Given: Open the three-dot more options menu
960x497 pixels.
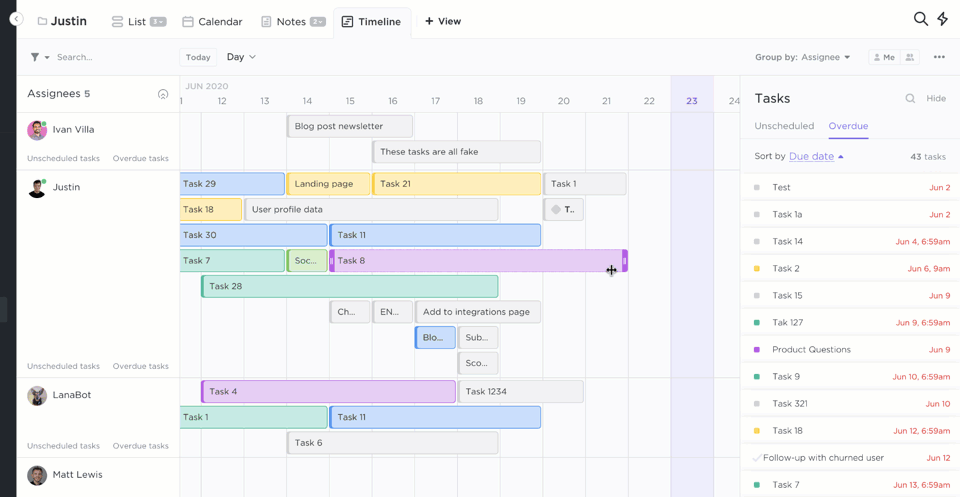Looking at the screenshot, I should (939, 57).
